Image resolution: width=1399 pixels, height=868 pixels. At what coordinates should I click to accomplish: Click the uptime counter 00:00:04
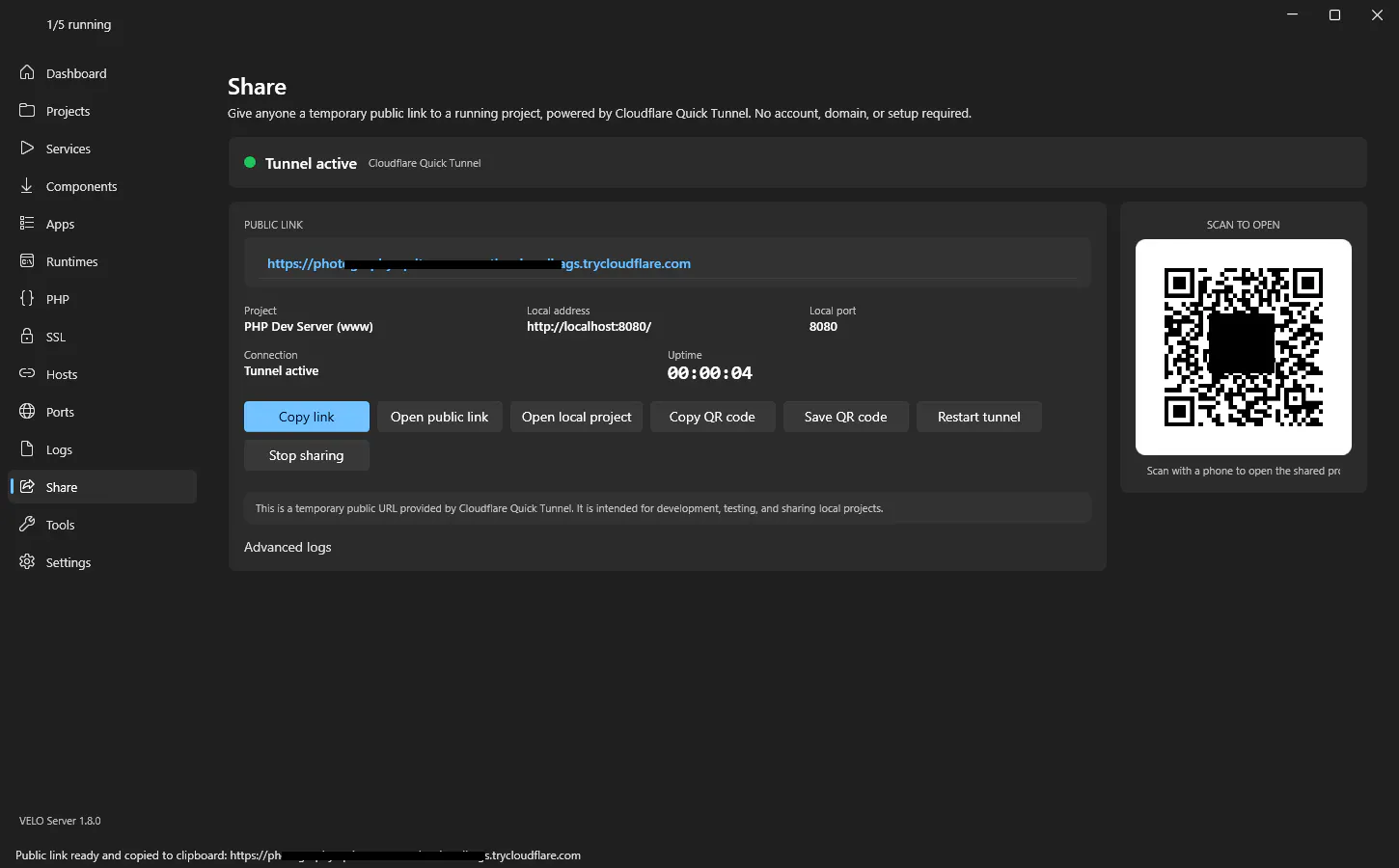(x=710, y=373)
